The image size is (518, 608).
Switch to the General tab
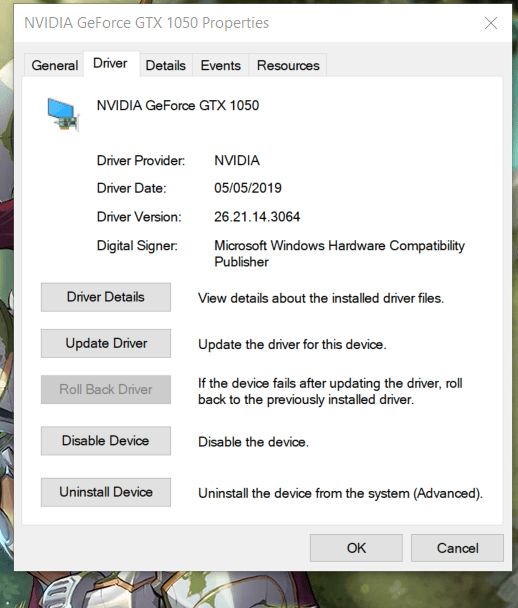click(x=54, y=65)
